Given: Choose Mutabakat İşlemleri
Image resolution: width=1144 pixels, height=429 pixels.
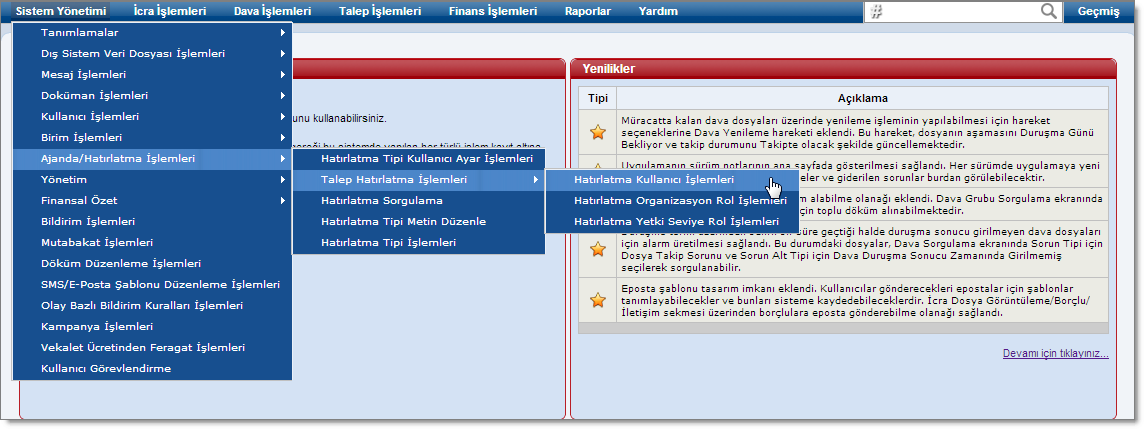Looking at the screenshot, I should 152,242.
